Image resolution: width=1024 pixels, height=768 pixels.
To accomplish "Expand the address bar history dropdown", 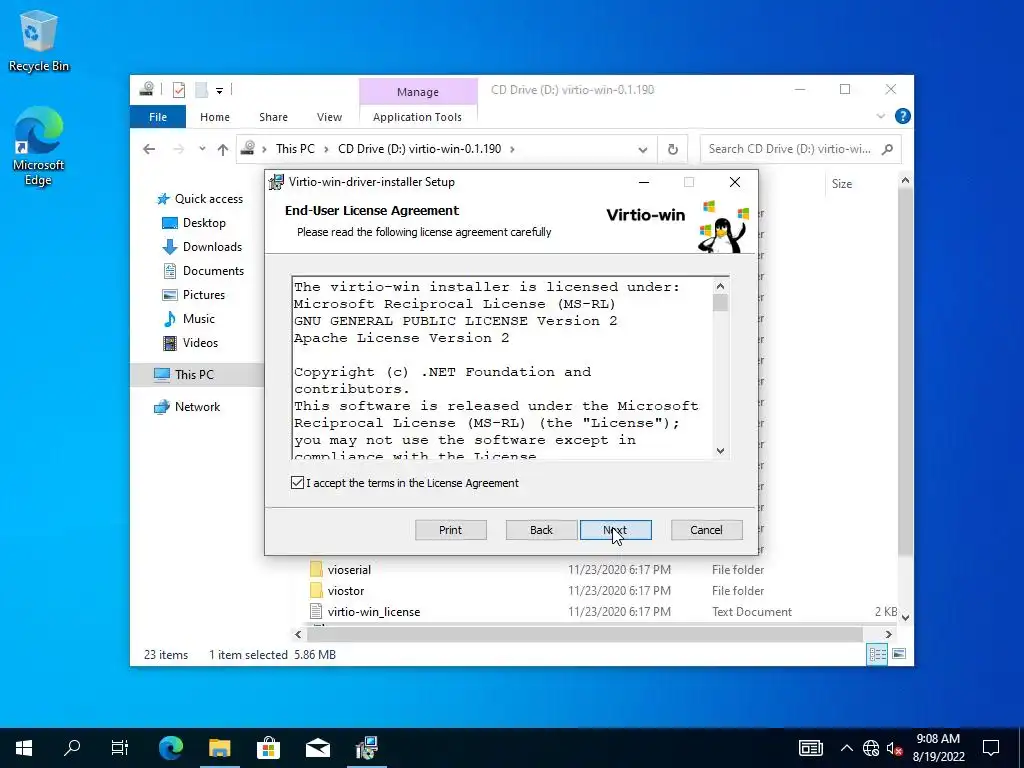I will click(643, 150).
